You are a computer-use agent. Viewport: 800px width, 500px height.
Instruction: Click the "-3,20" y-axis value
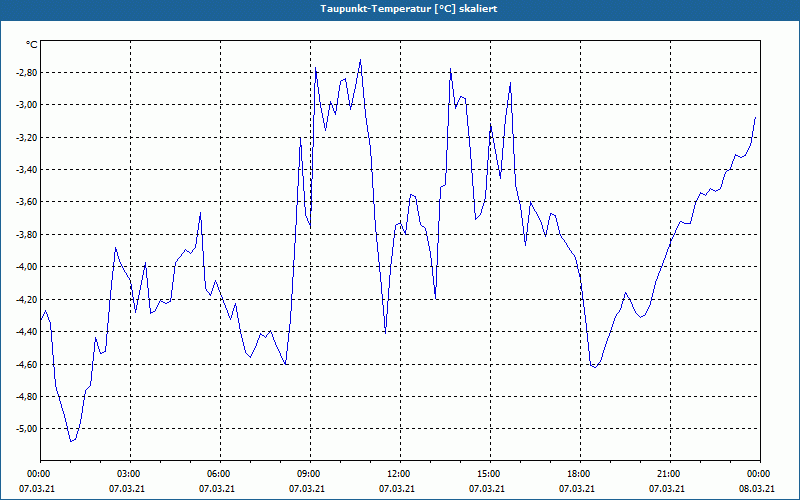click(x=28, y=137)
